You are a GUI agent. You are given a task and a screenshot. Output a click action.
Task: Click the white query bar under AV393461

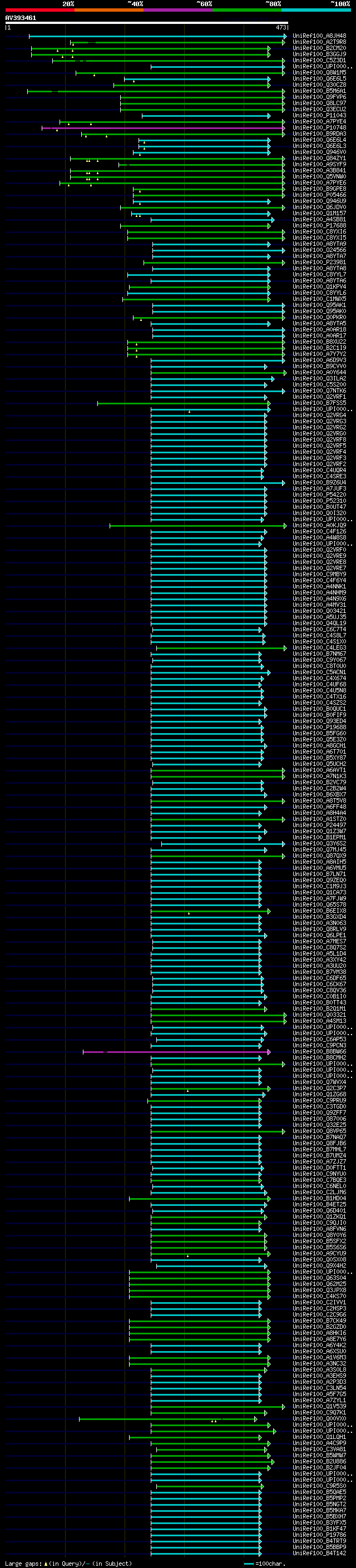147,22
